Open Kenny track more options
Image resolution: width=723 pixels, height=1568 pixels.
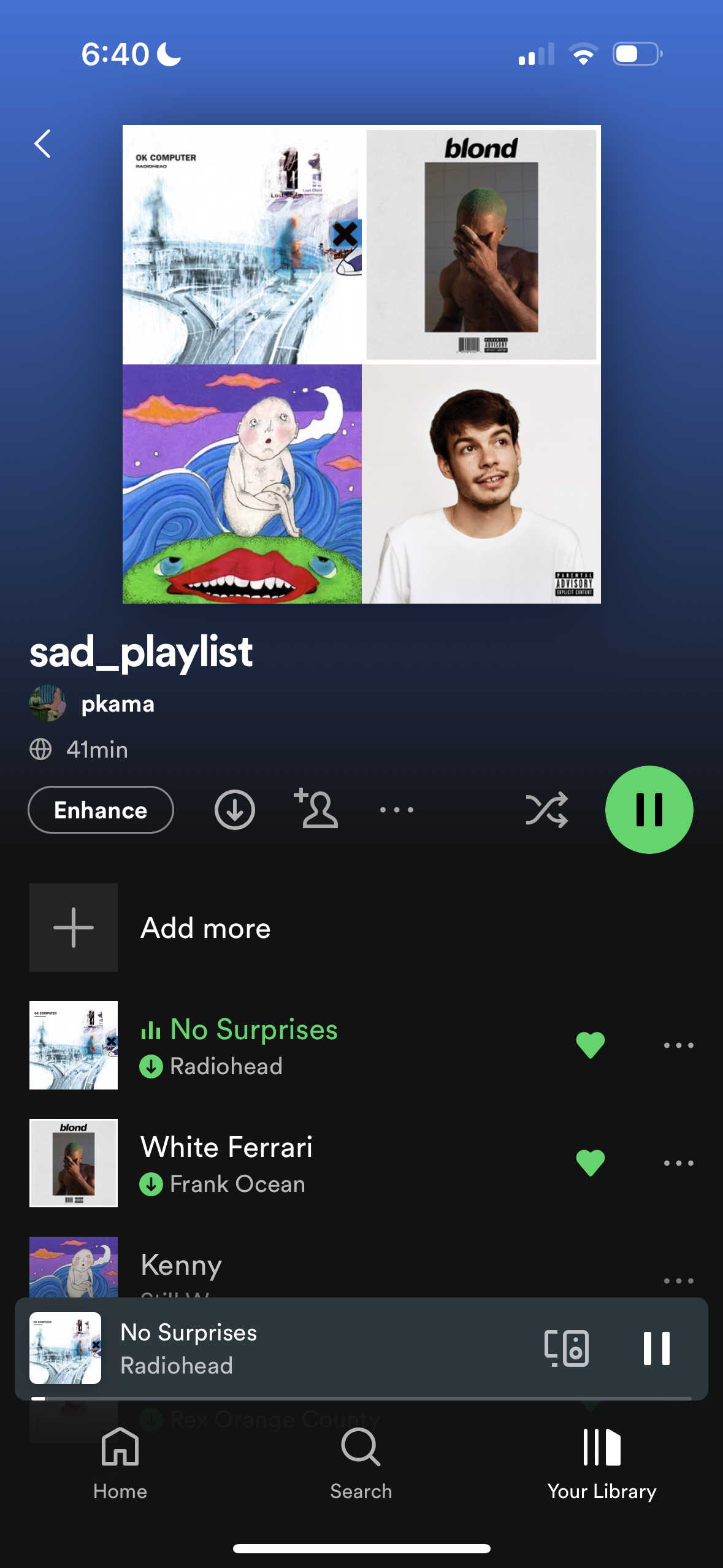pyautogui.click(x=679, y=1280)
